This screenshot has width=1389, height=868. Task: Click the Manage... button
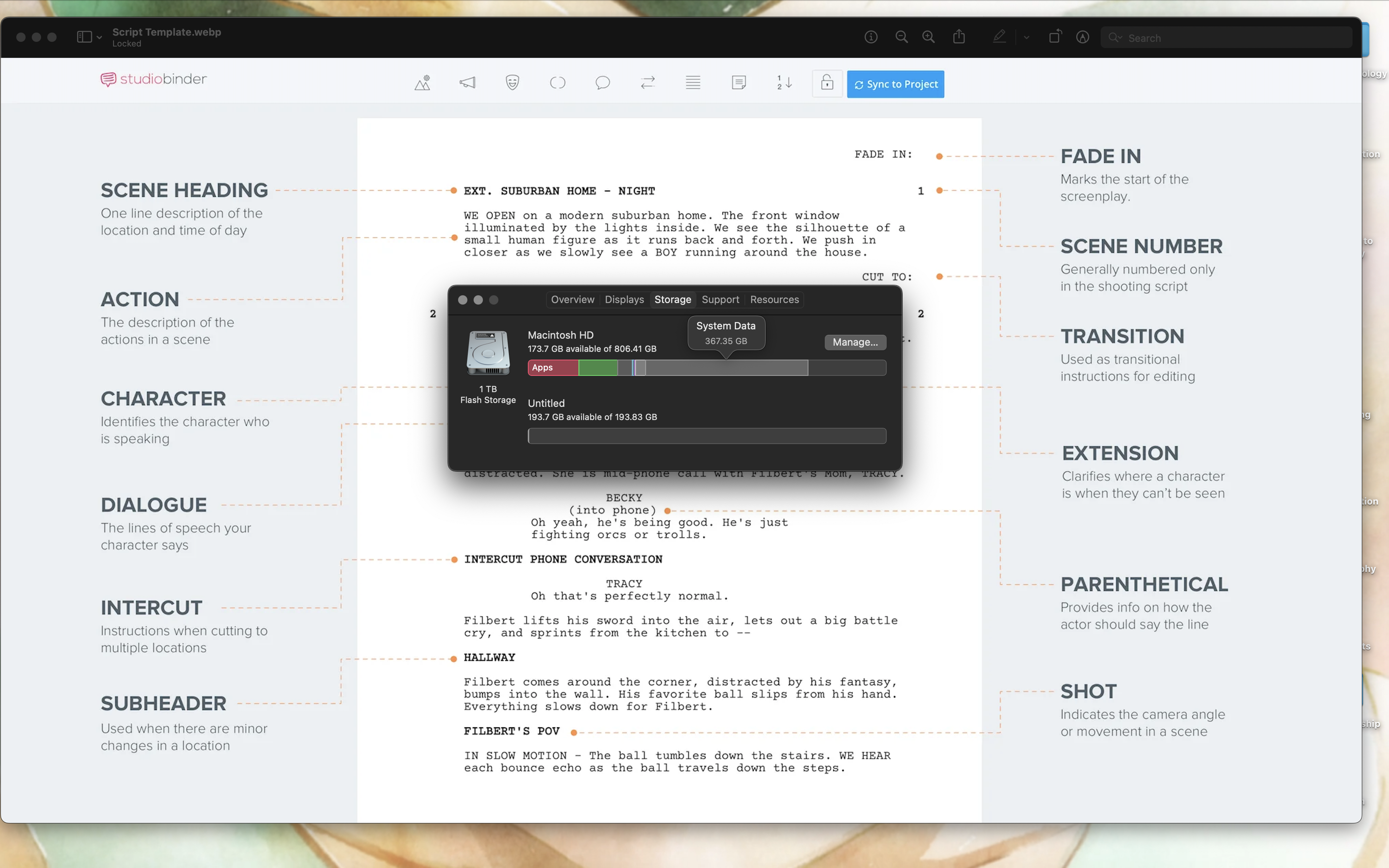(x=855, y=342)
